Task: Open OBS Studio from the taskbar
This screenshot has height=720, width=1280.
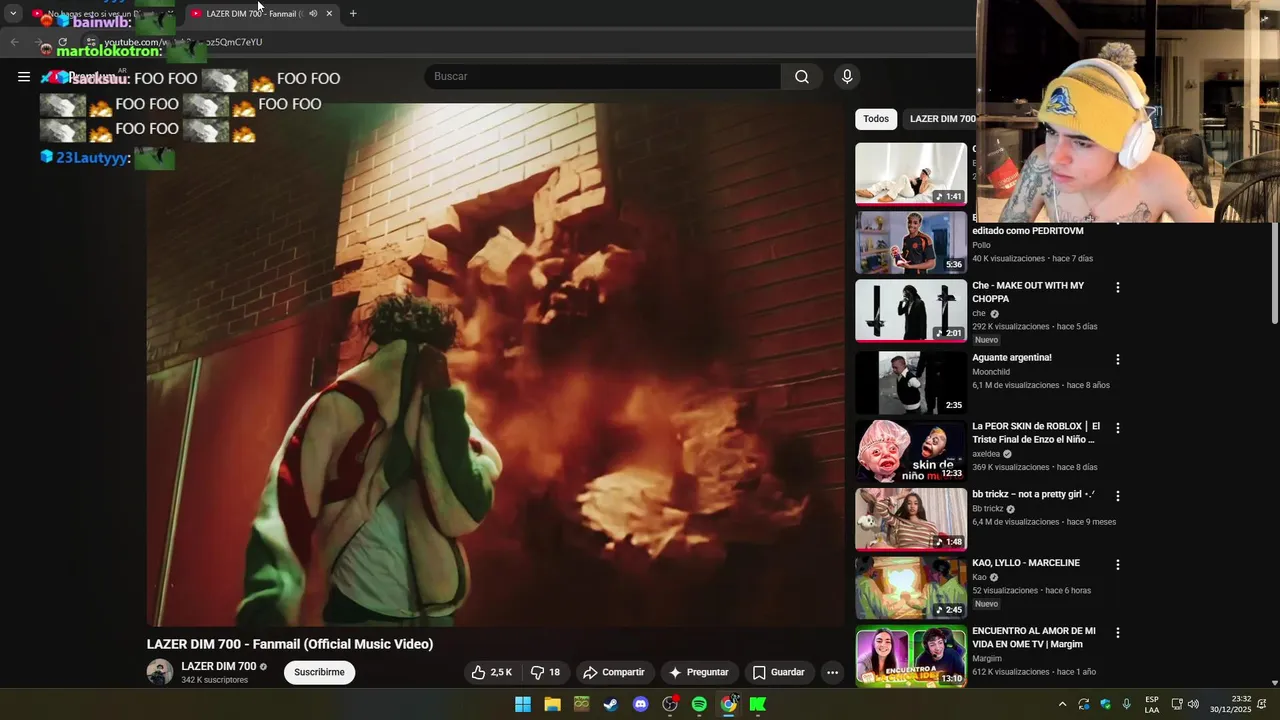Action: click(x=670, y=704)
